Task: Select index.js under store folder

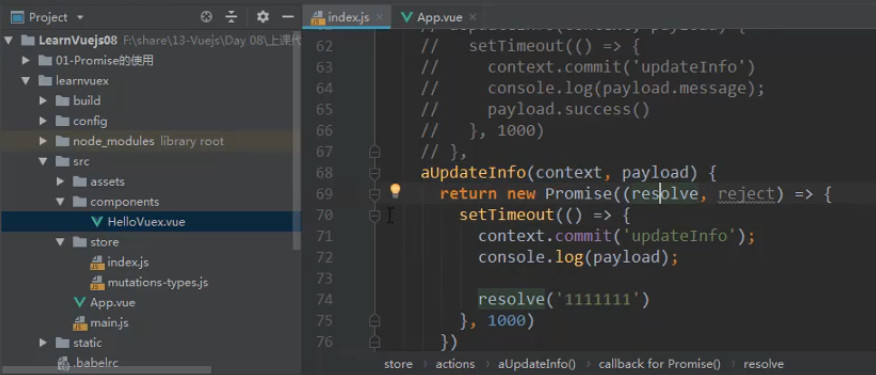Action: [x=128, y=262]
